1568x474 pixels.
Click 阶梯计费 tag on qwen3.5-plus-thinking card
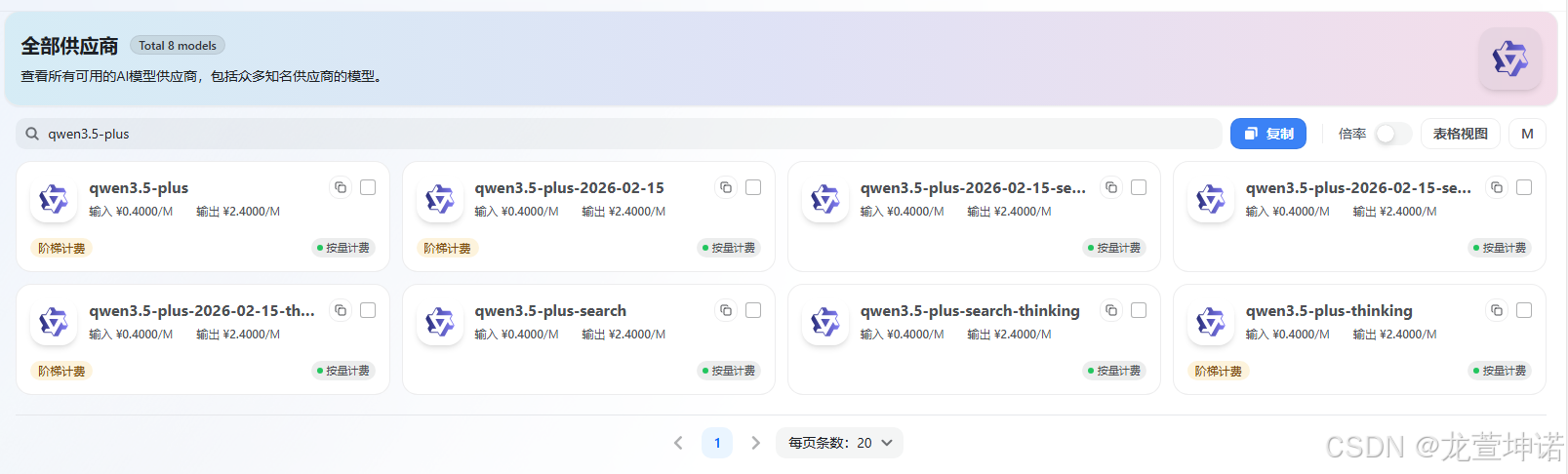[x=1218, y=371]
